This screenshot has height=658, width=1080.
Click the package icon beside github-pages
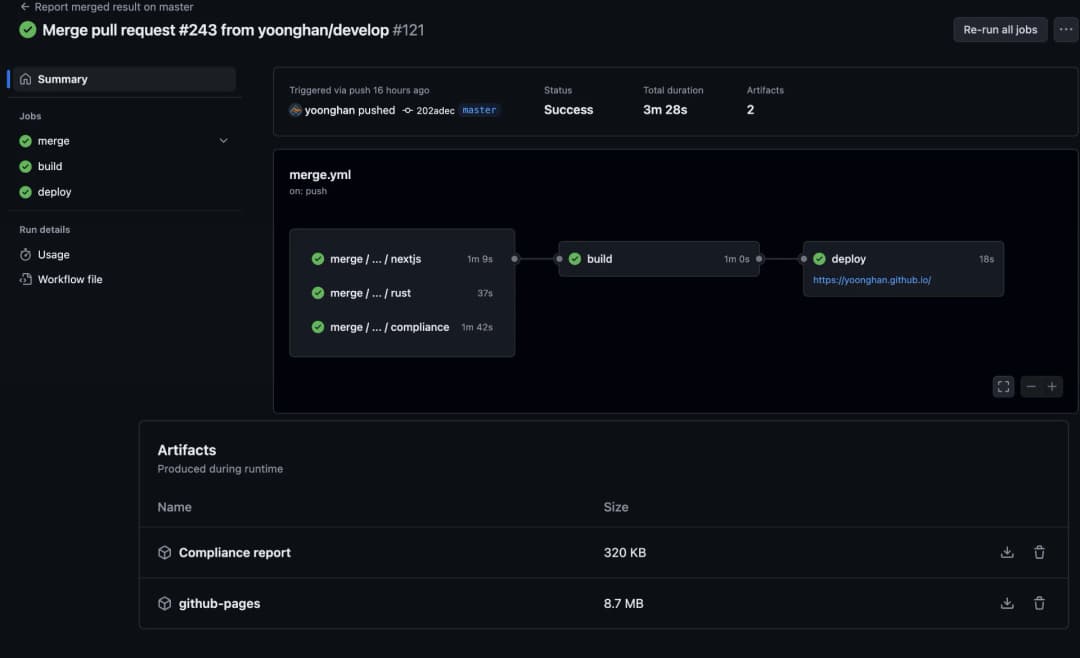coord(164,603)
